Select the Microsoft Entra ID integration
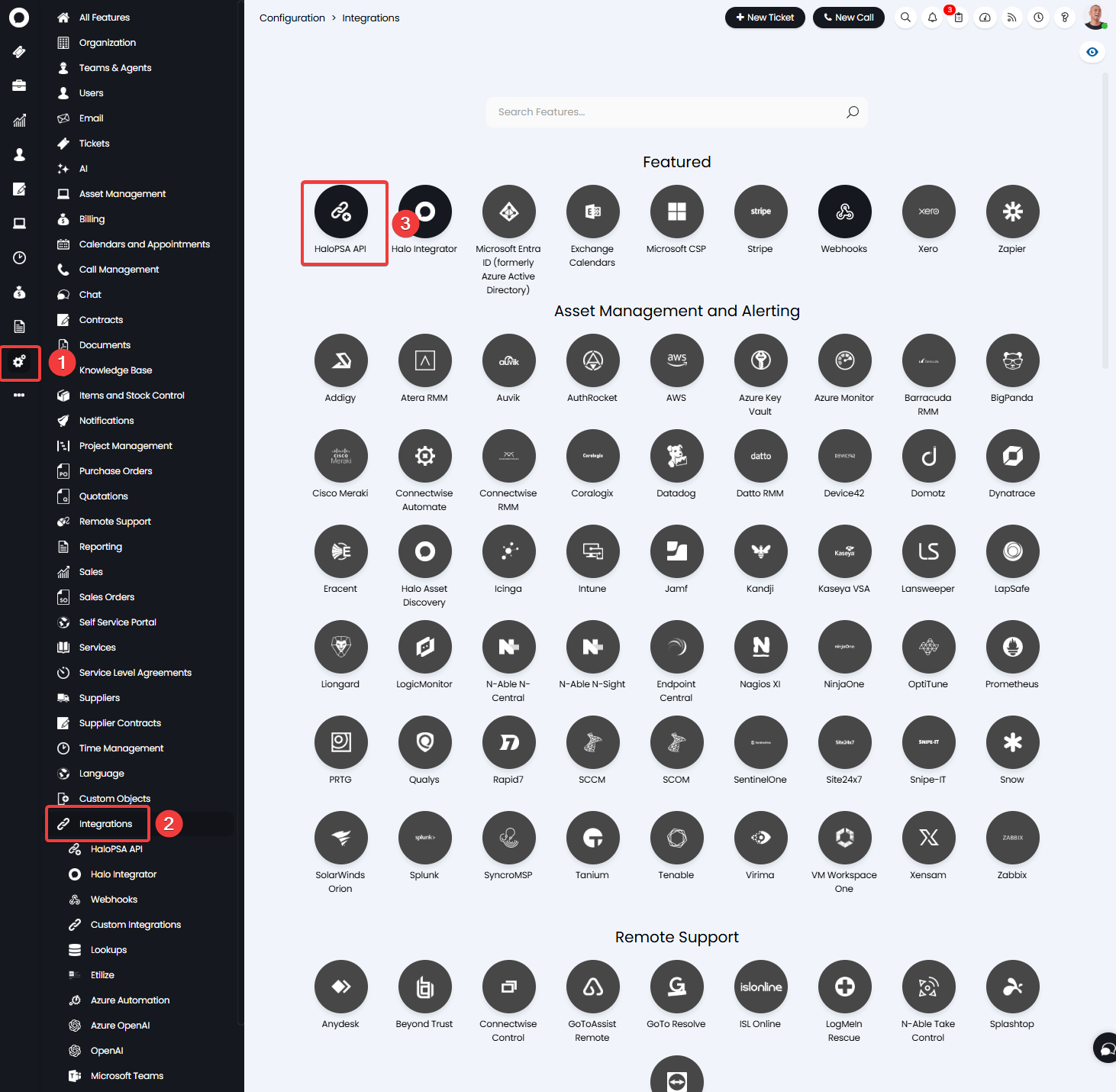1116x1092 pixels. click(509, 212)
